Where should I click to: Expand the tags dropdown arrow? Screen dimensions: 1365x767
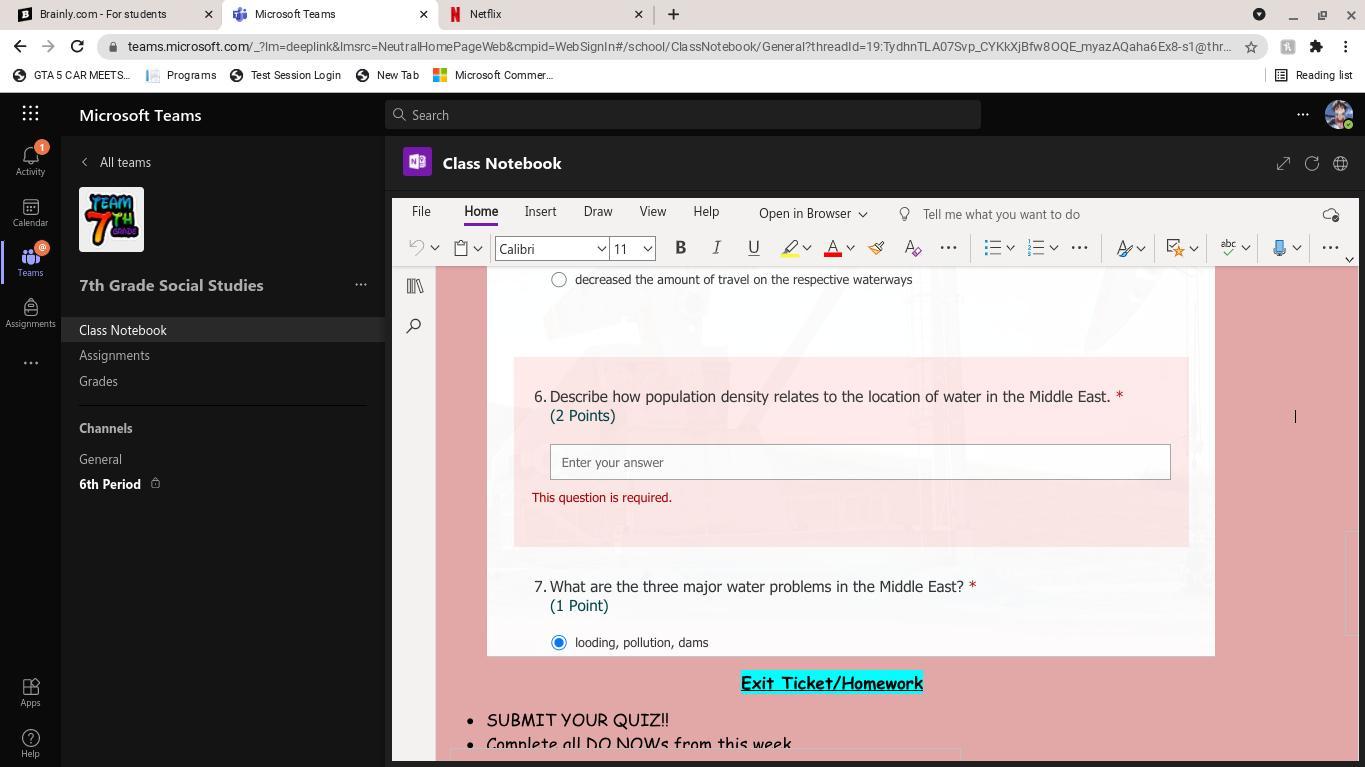1194,248
